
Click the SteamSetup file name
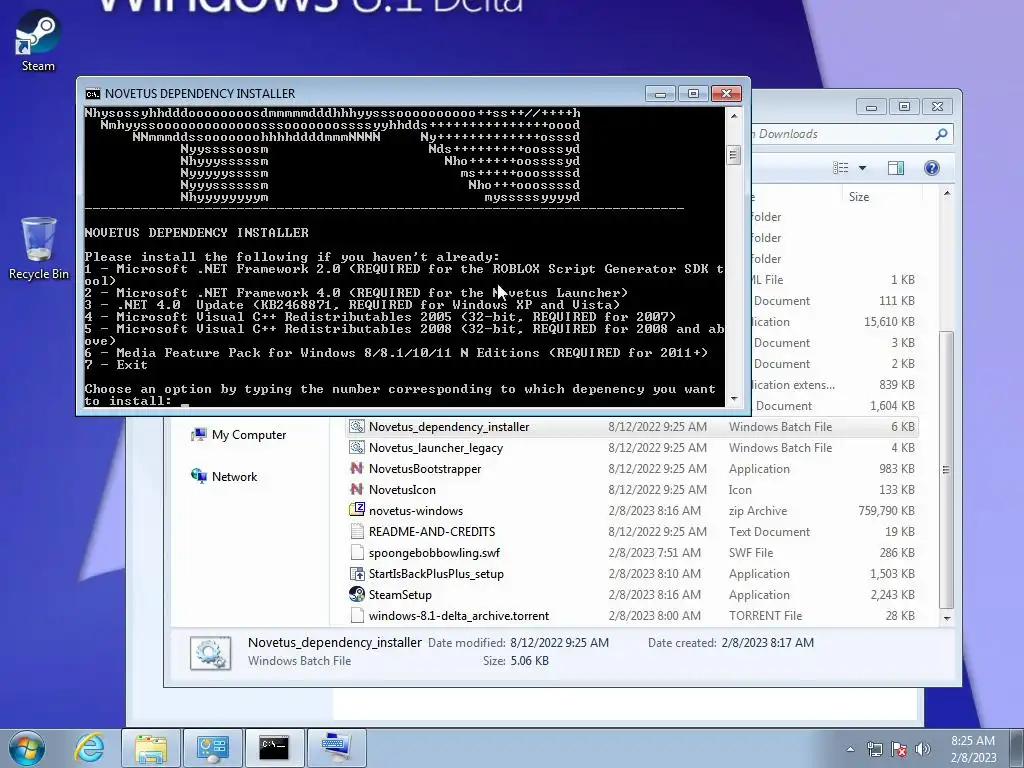point(400,595)
